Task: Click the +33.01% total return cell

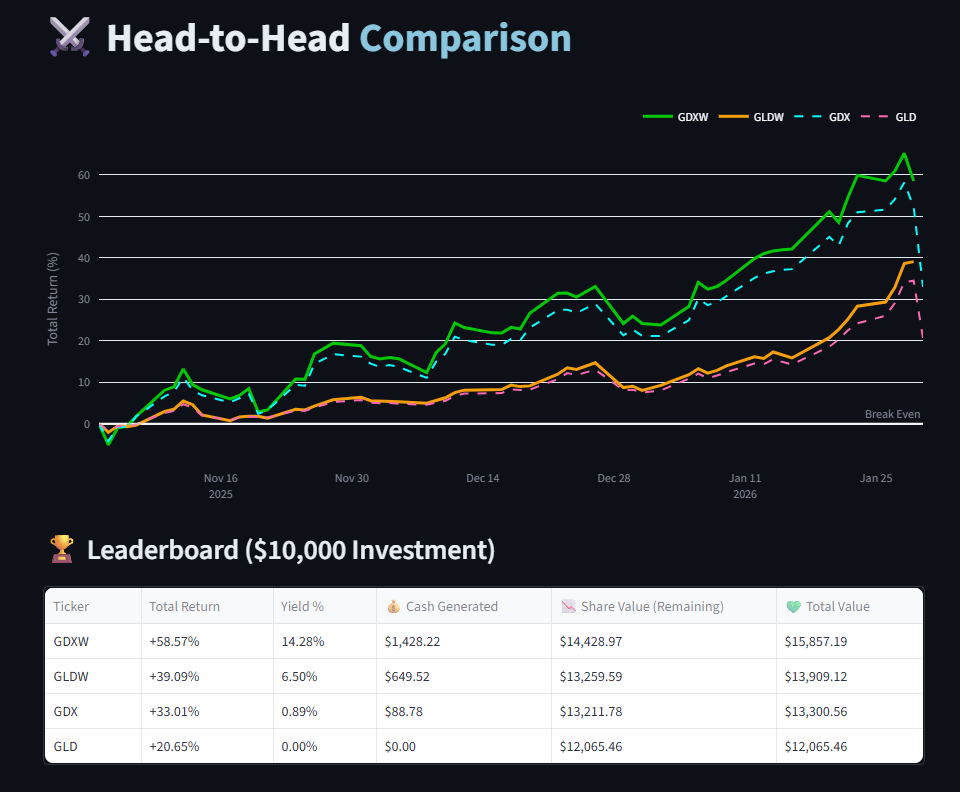Action: [207, 711]
